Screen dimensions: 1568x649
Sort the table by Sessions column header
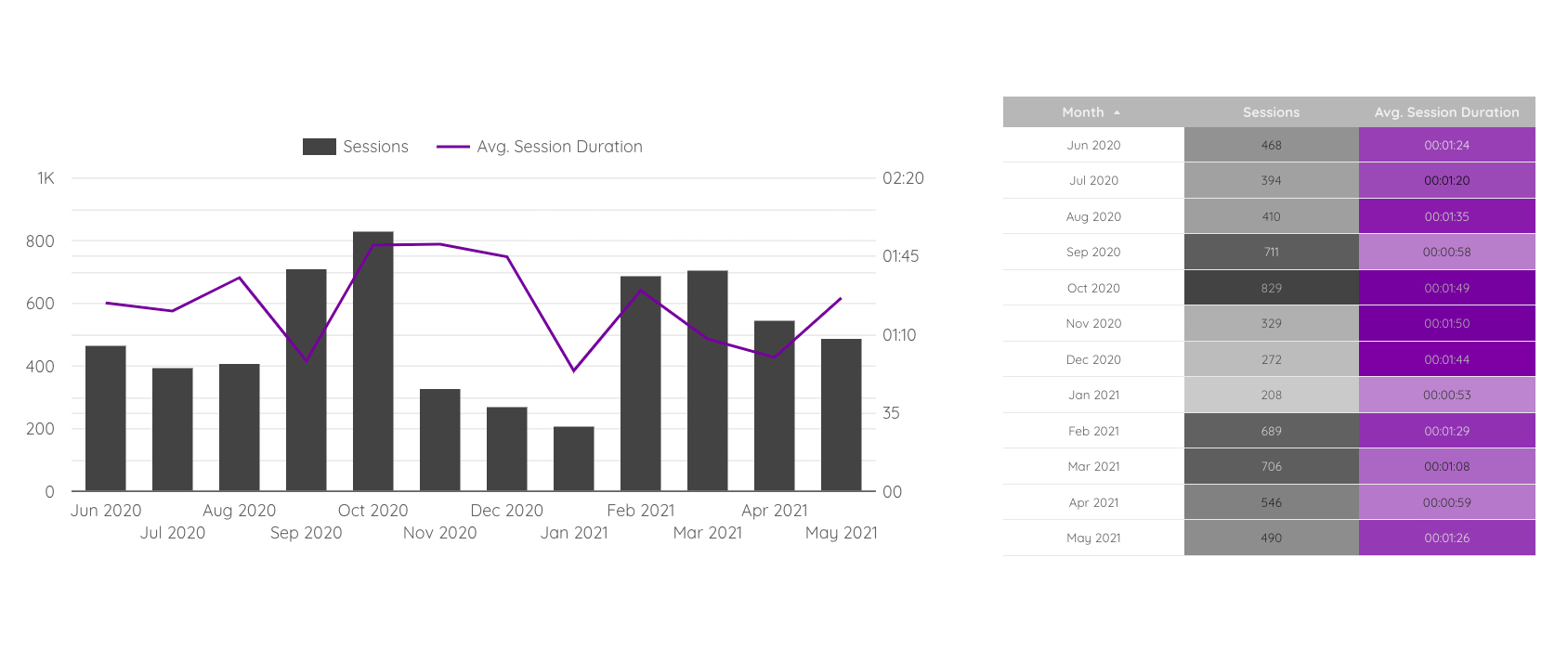[1271, 112]
